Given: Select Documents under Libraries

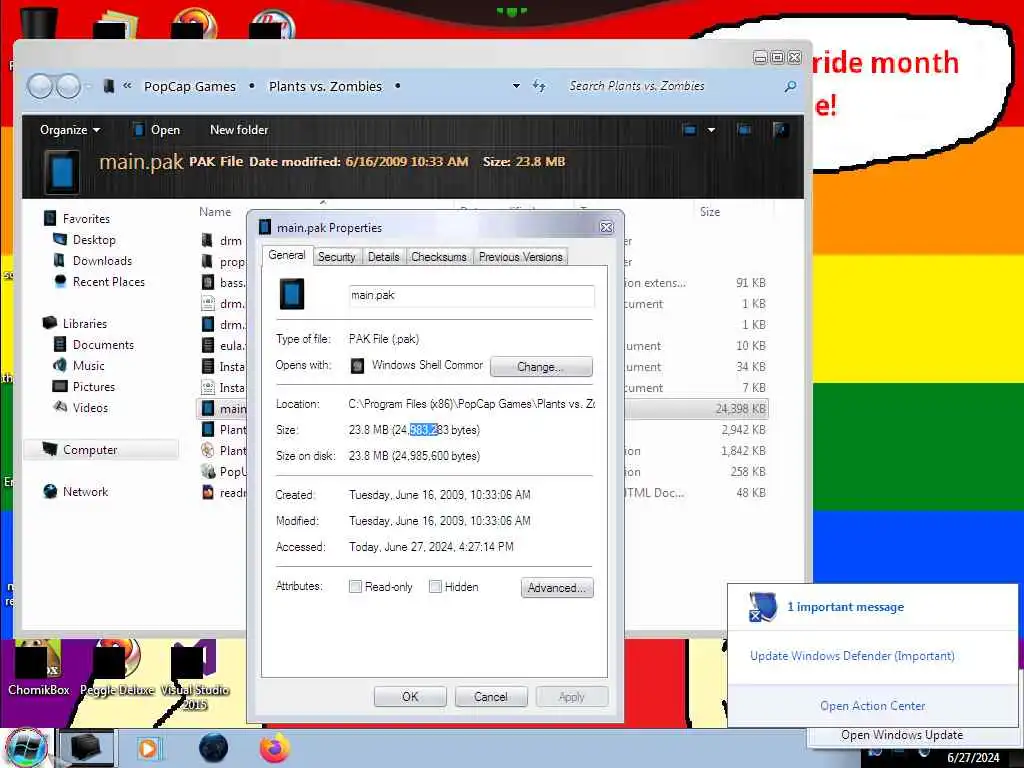Looking at the screenshot, I should (x=103, y=344).
